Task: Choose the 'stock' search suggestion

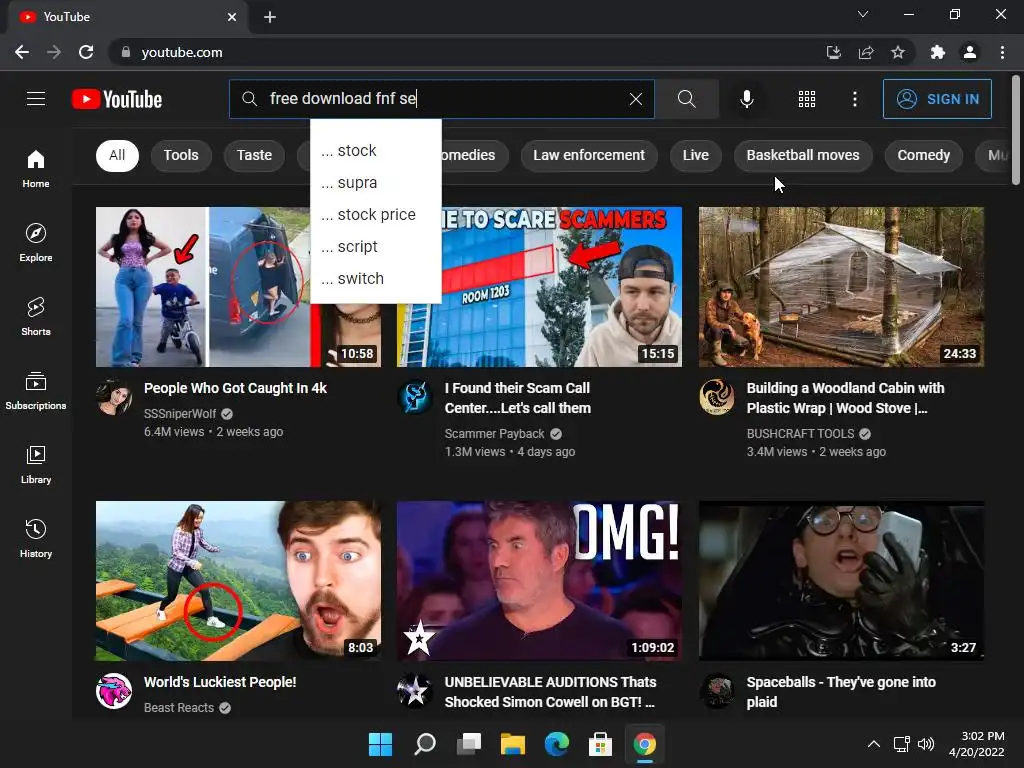Action: (376, 150)
